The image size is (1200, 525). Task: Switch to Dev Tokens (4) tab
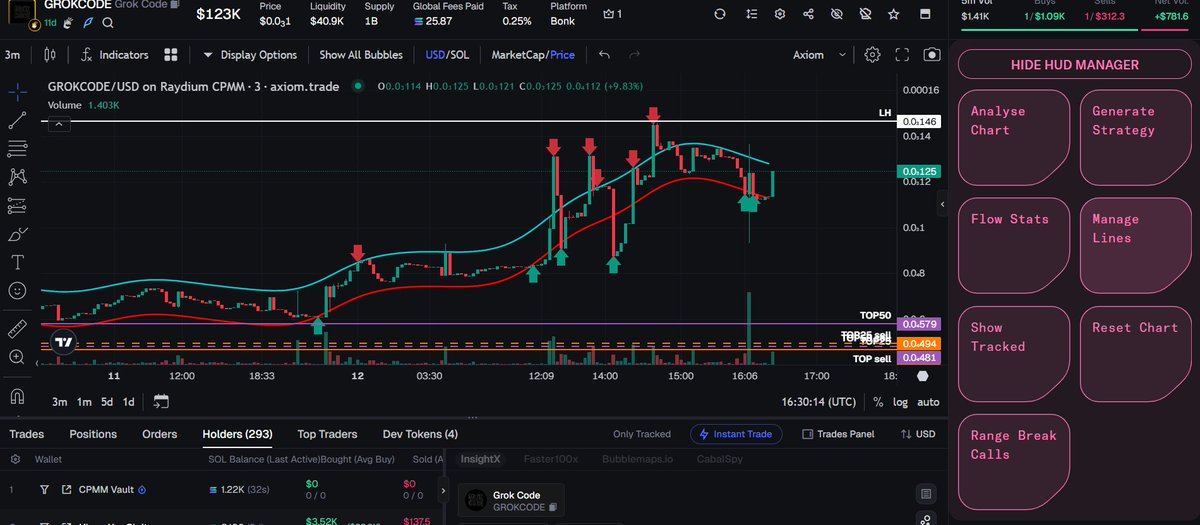click(420, 434)
